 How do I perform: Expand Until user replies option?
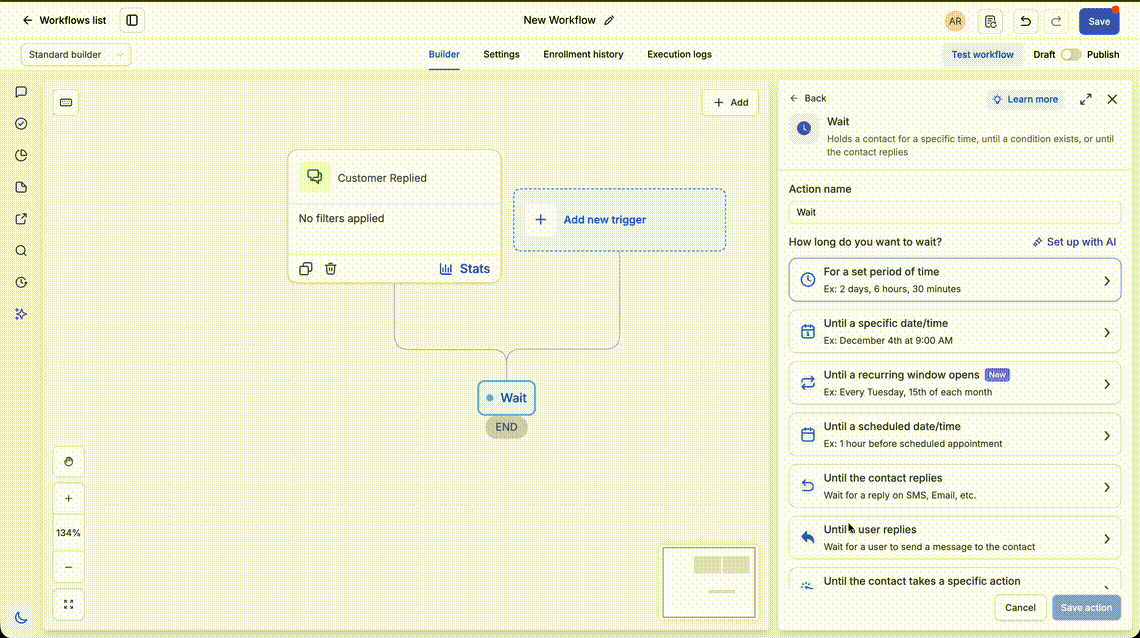point(955,538)
